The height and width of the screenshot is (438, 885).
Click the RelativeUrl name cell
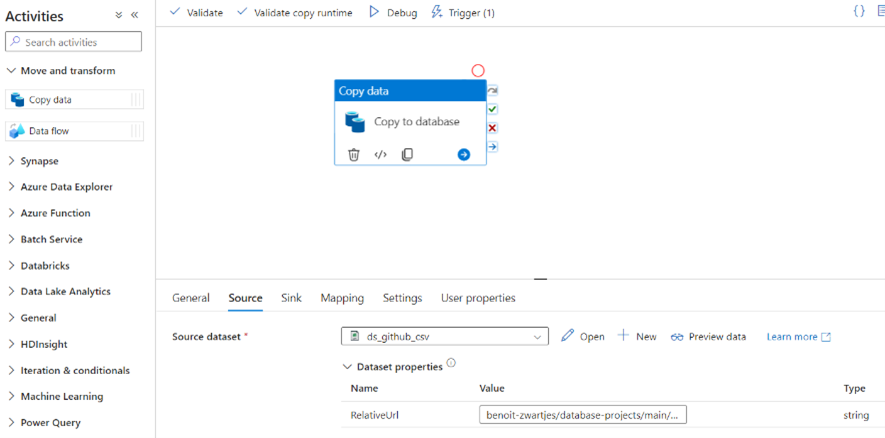coord(376,415)
